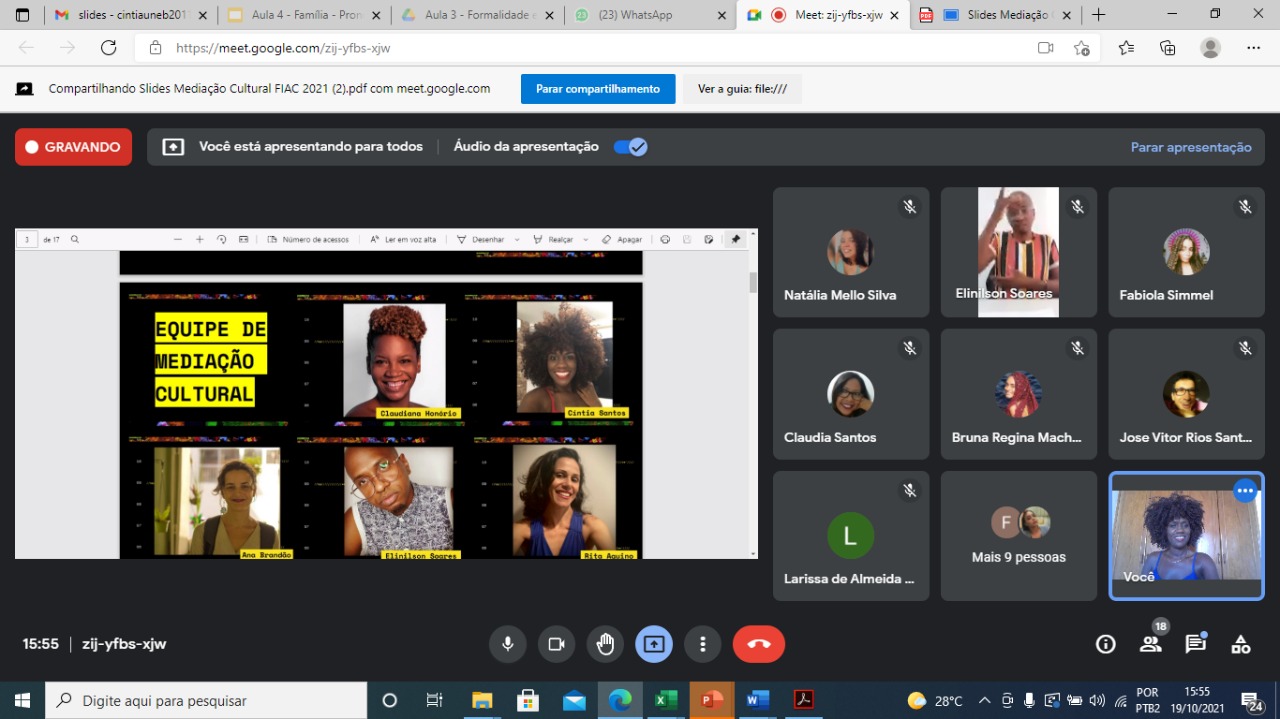Open the chat messages panel
Viewport: 1280px width, 719px height.
click(1195, 644)
